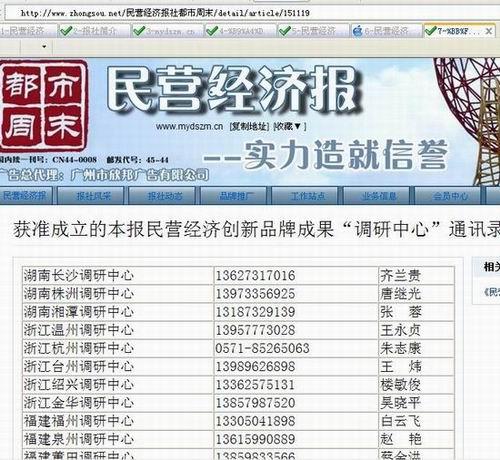Open the small toolbar dropdown arrow below tabs

click(44, 47)
